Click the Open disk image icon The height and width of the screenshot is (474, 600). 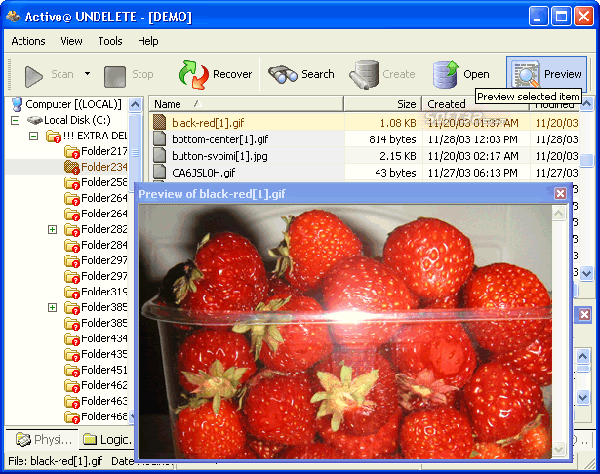[x=445, y=74]
